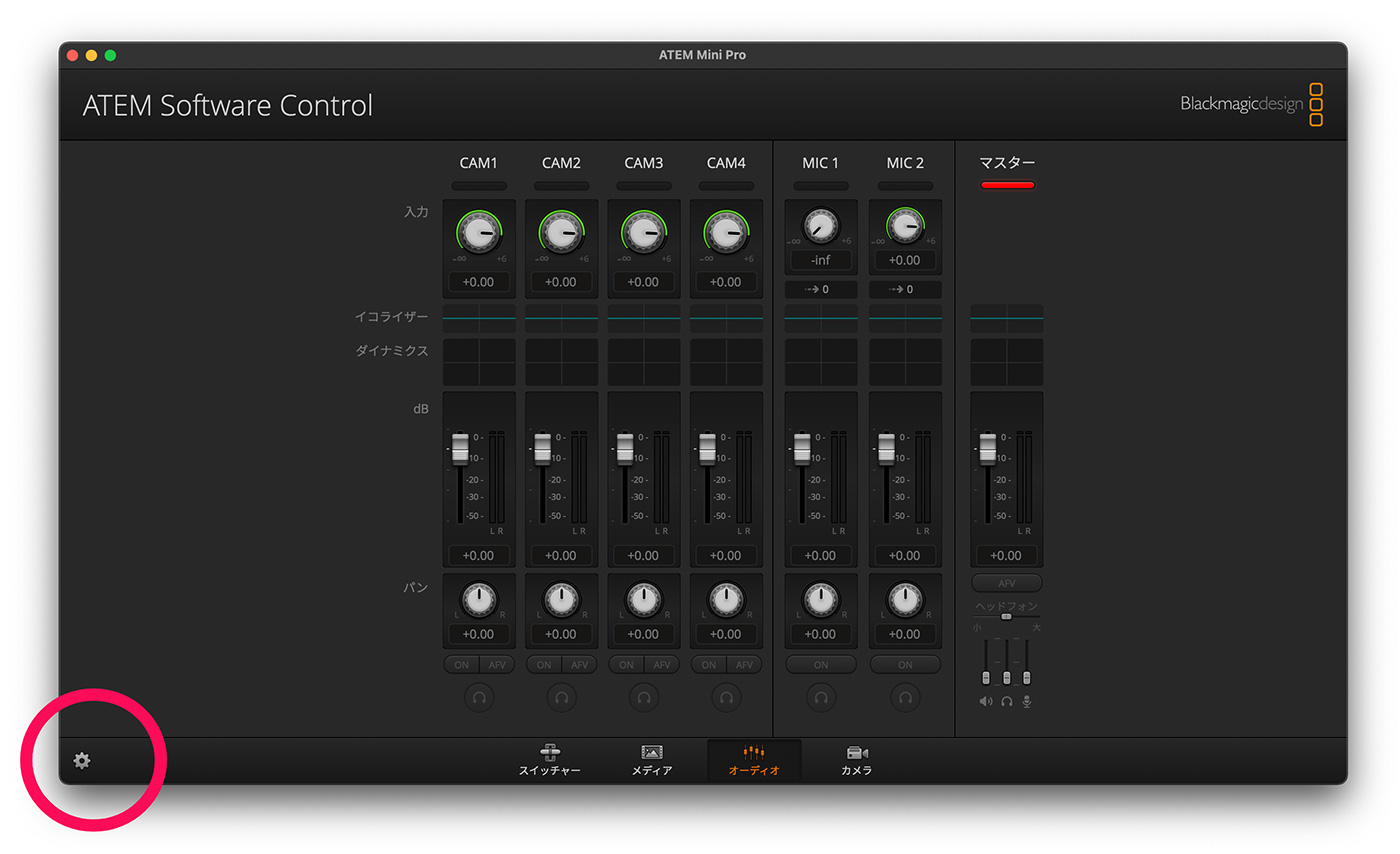The image size is (1400, 854).
Task: Open settings via the gear icon
Action: pyautogui.click(x=82, y=761)
